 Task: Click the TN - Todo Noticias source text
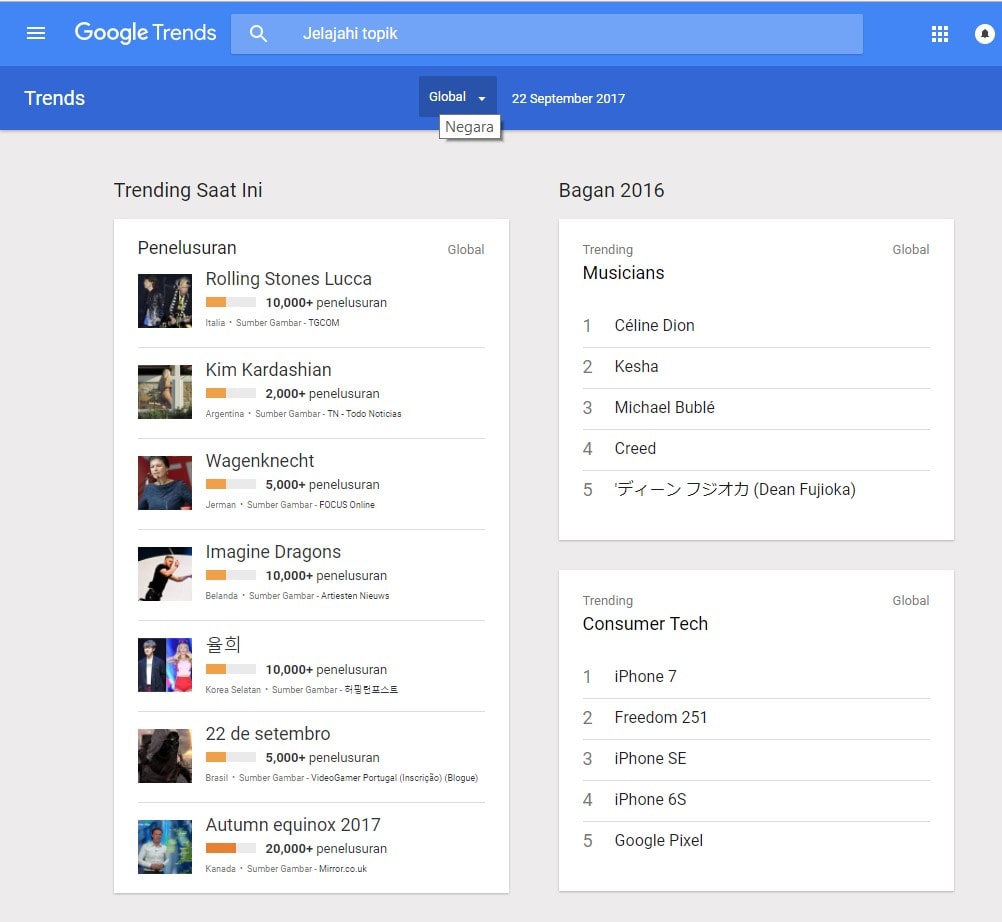point(364,414)
